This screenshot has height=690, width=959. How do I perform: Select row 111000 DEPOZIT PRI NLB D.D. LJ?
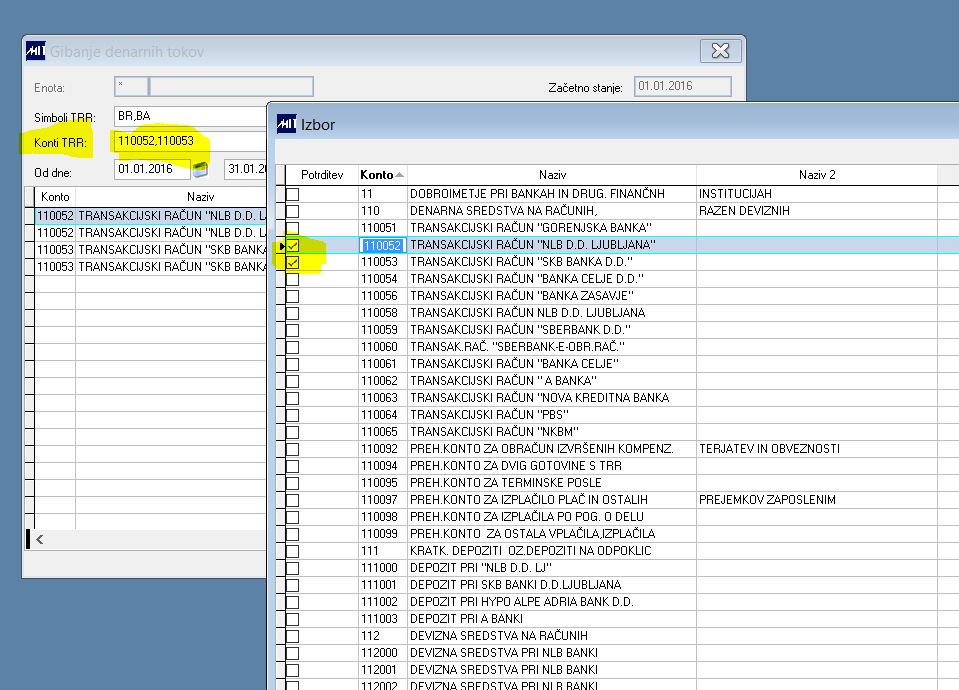(x=612, y=568)
